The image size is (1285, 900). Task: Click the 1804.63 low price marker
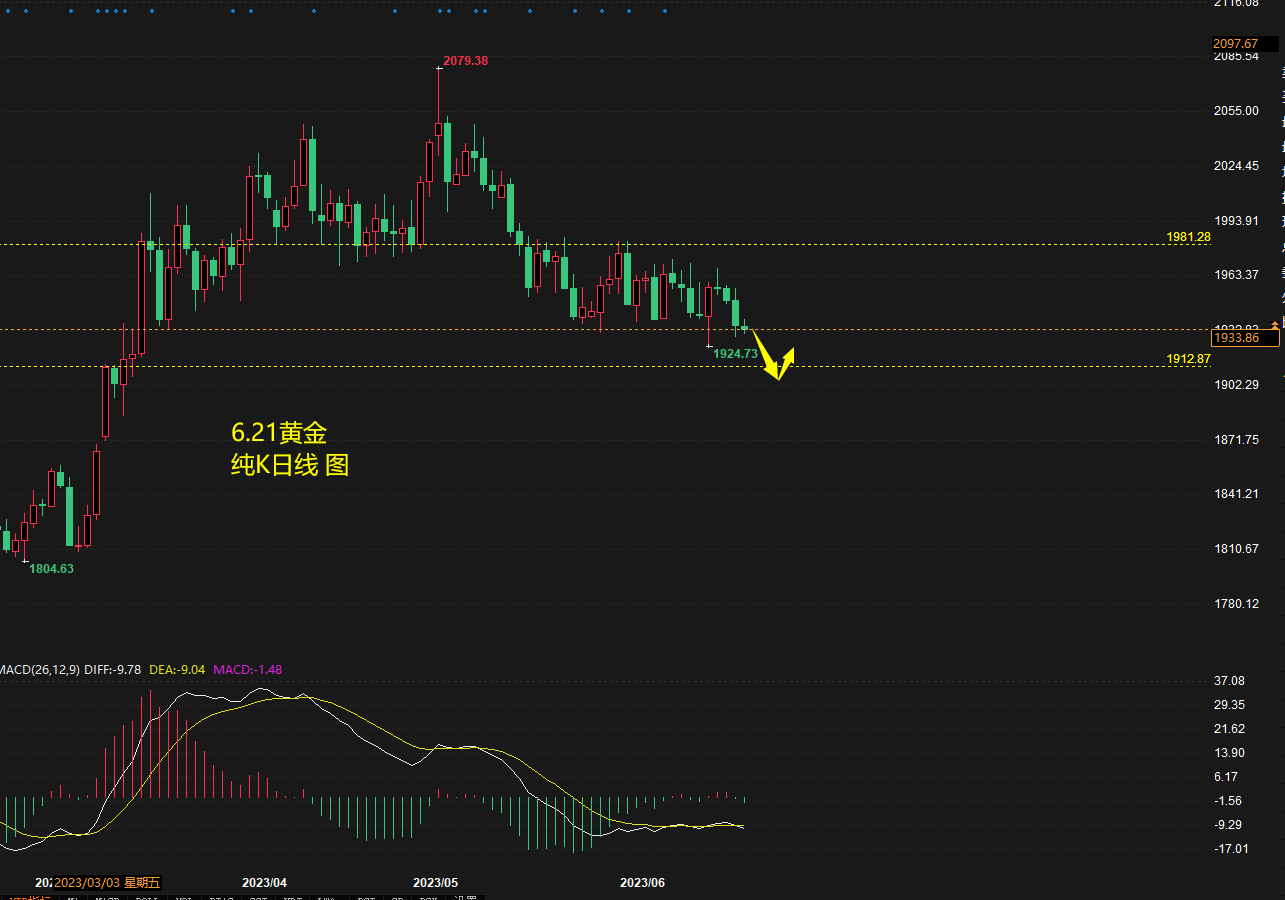(x=51, y=568)
